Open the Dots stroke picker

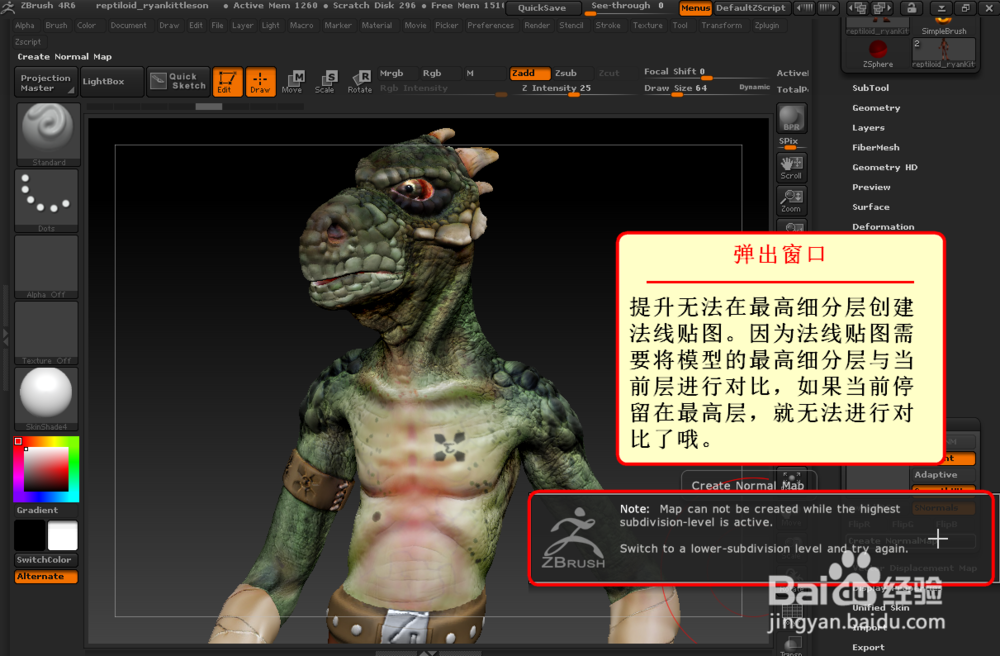click(x=47, y=200)
